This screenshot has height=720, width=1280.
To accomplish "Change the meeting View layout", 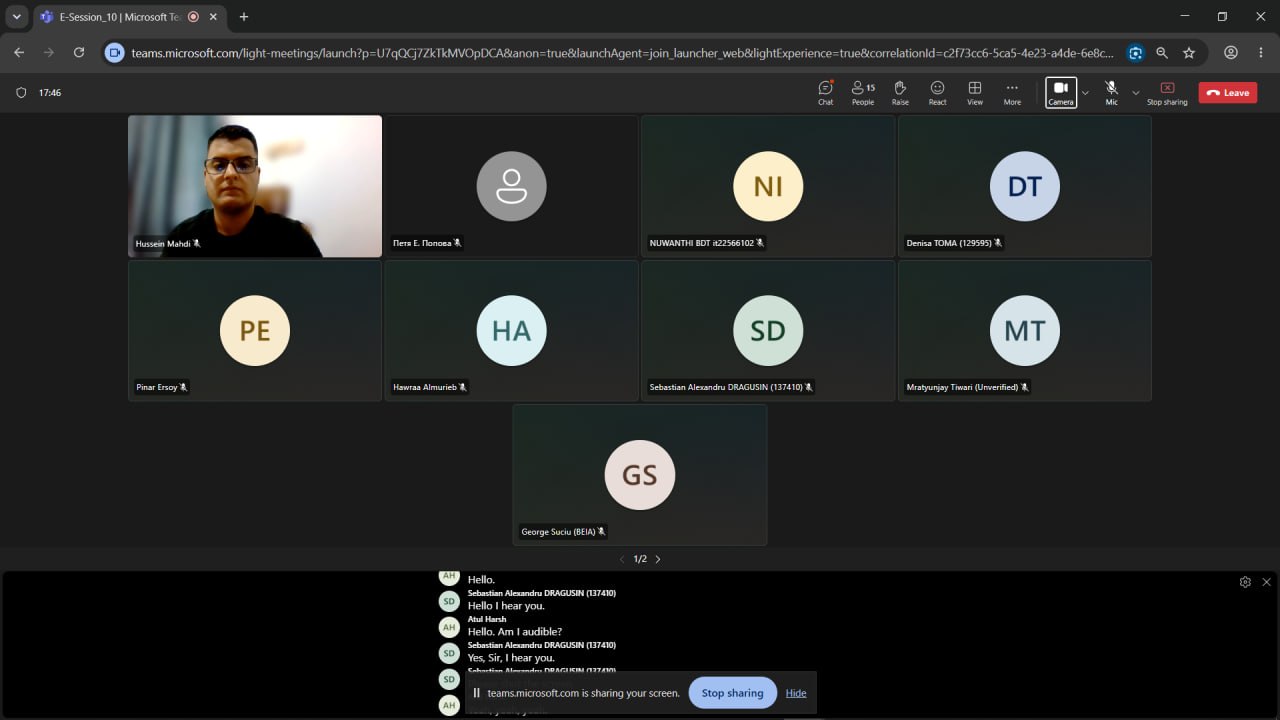I will coord(975,93).
